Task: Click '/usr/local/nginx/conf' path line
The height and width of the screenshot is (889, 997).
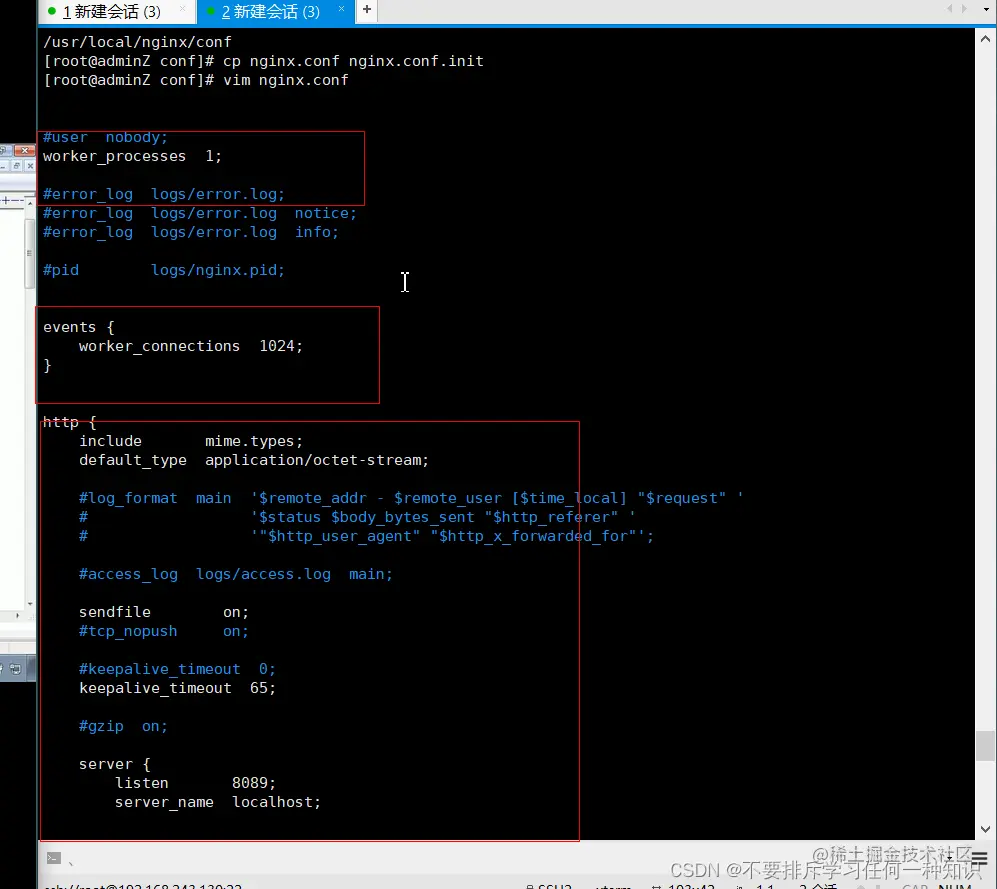Action: [x=137, y=42]
